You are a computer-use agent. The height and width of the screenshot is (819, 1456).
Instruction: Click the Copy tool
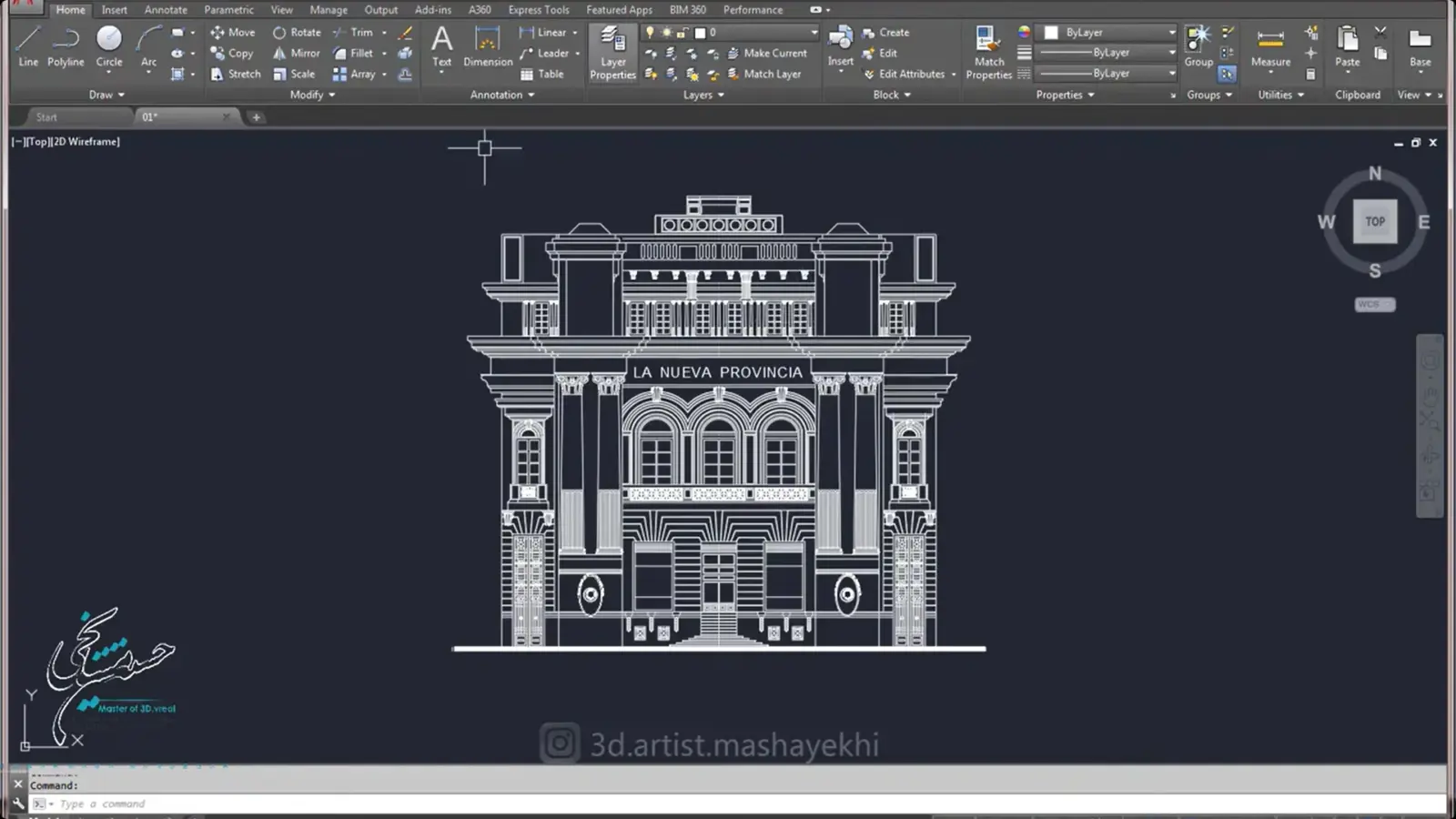pos(232,53)
